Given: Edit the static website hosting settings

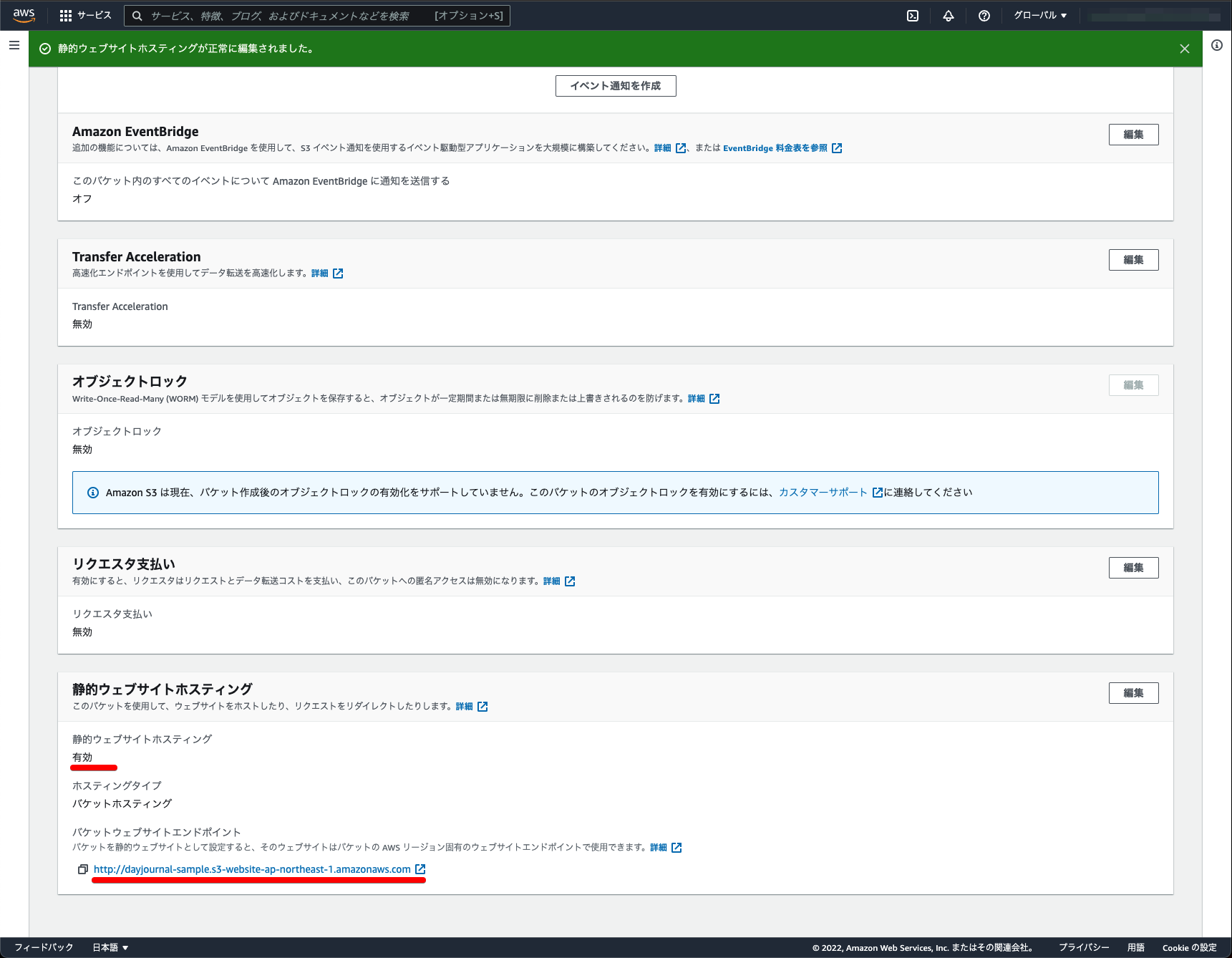Looking at the screenshot, I should pos(1133,693).
